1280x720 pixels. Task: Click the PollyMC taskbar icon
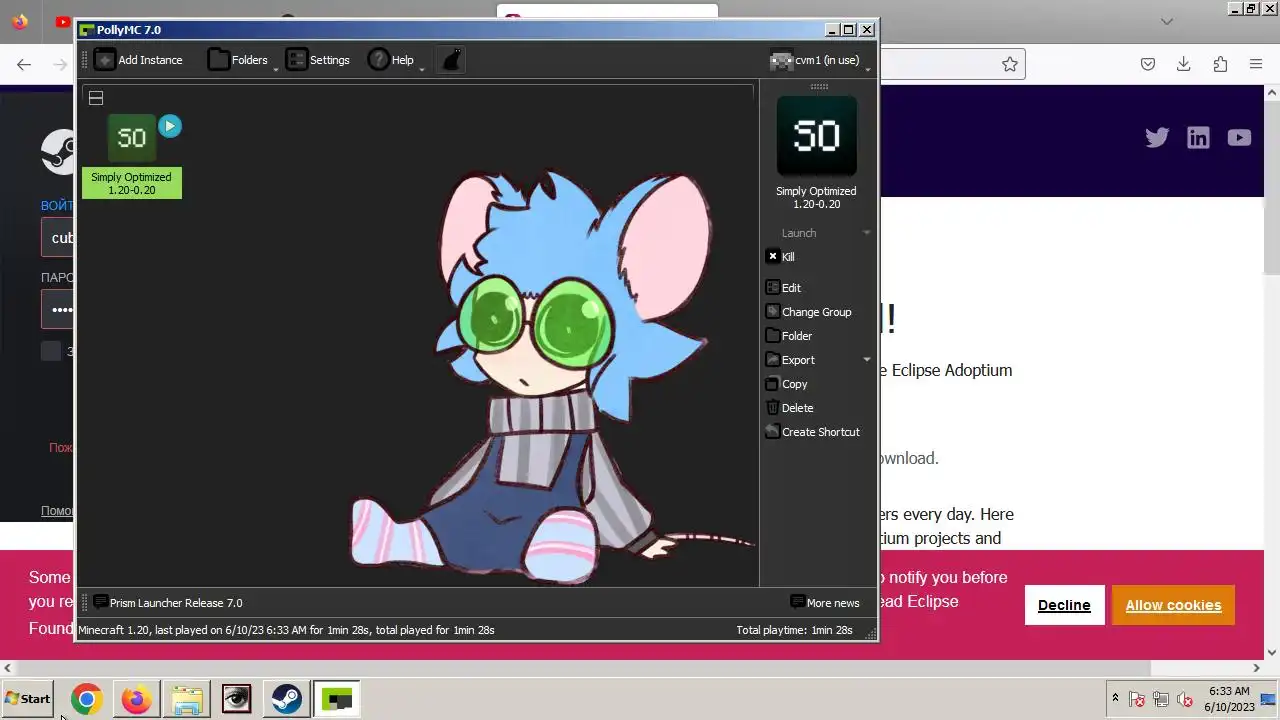(336, 699)
